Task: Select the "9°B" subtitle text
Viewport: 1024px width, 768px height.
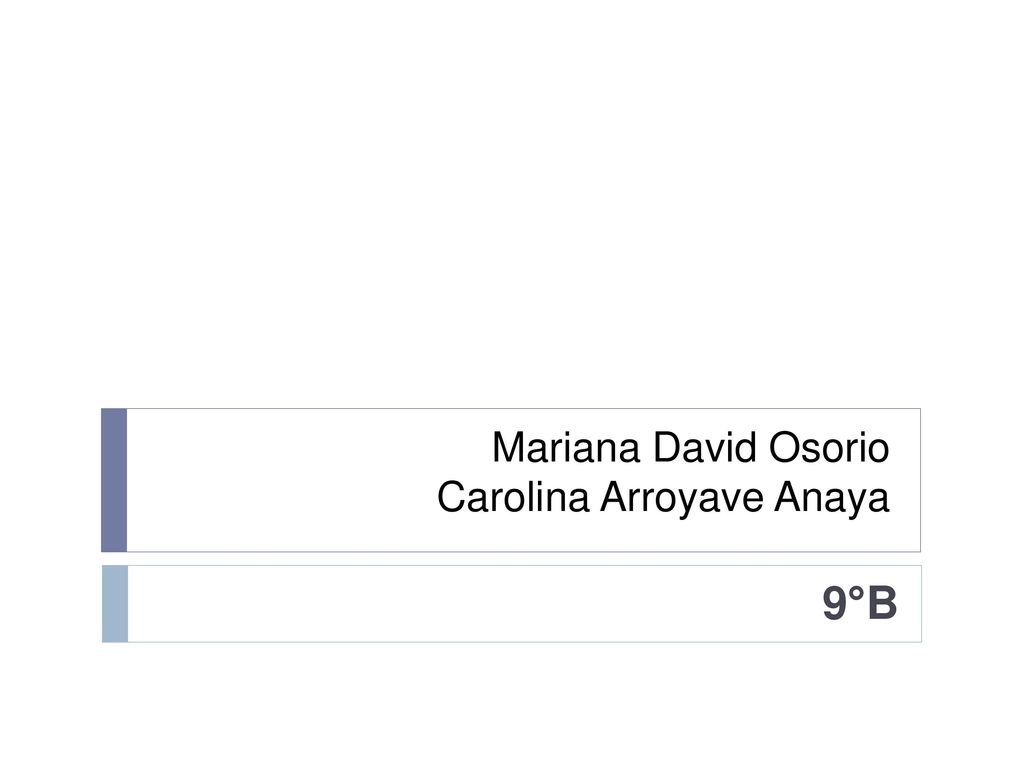Action: [x=859, y=603]
